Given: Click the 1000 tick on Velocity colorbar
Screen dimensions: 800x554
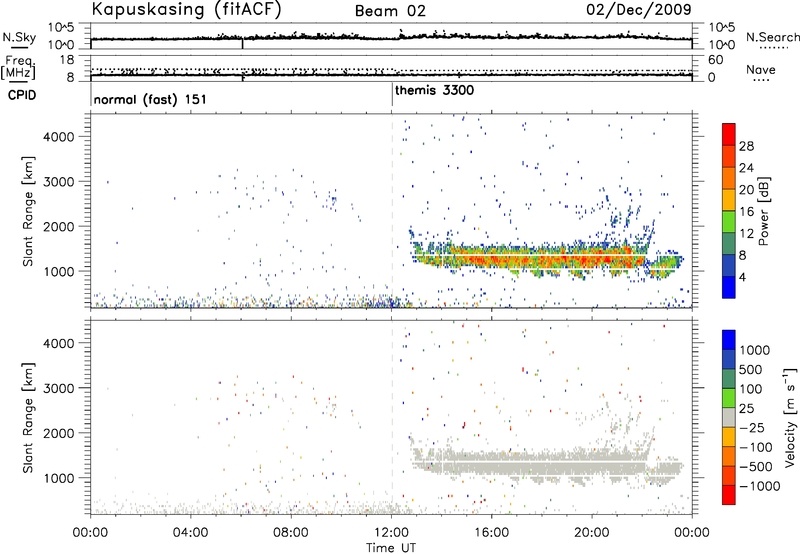Looking at the screenshot, I should coord(755,350).
